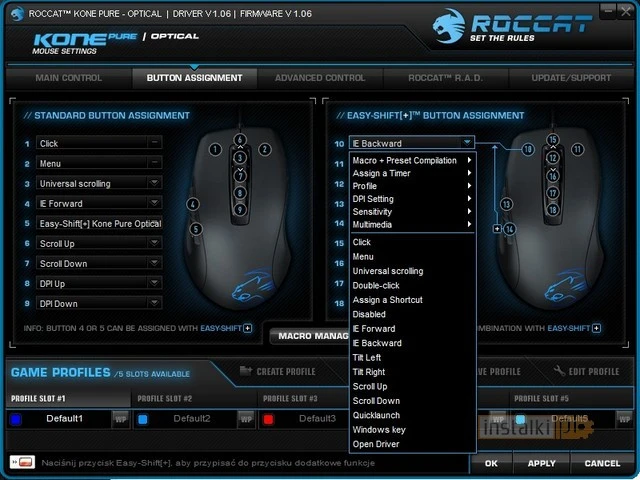
Task: Click button 1 marker on left mouse diagram
Action: coord(213,149)
